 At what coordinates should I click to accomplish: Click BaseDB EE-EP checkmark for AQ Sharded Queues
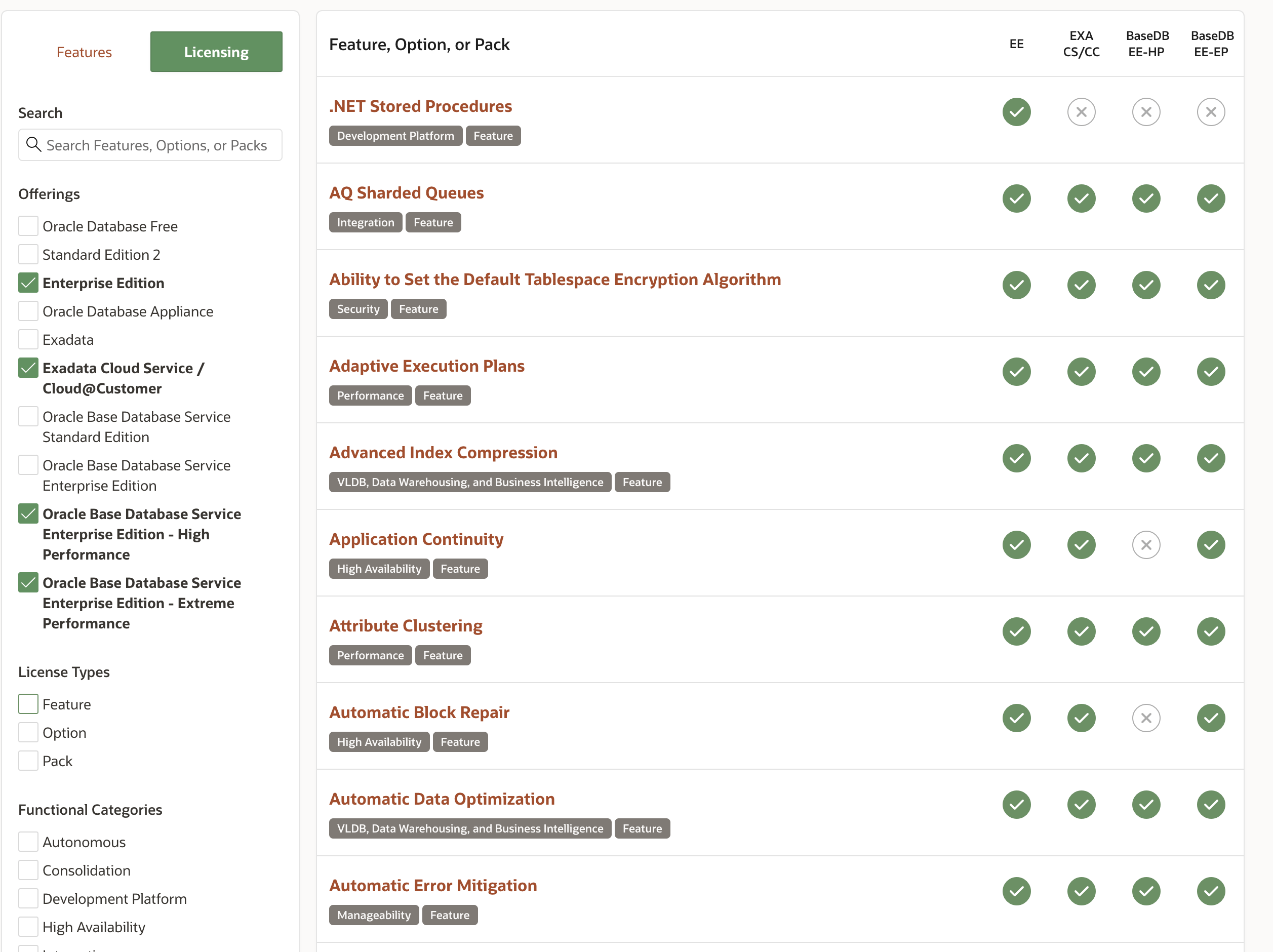pos(1210,199)
